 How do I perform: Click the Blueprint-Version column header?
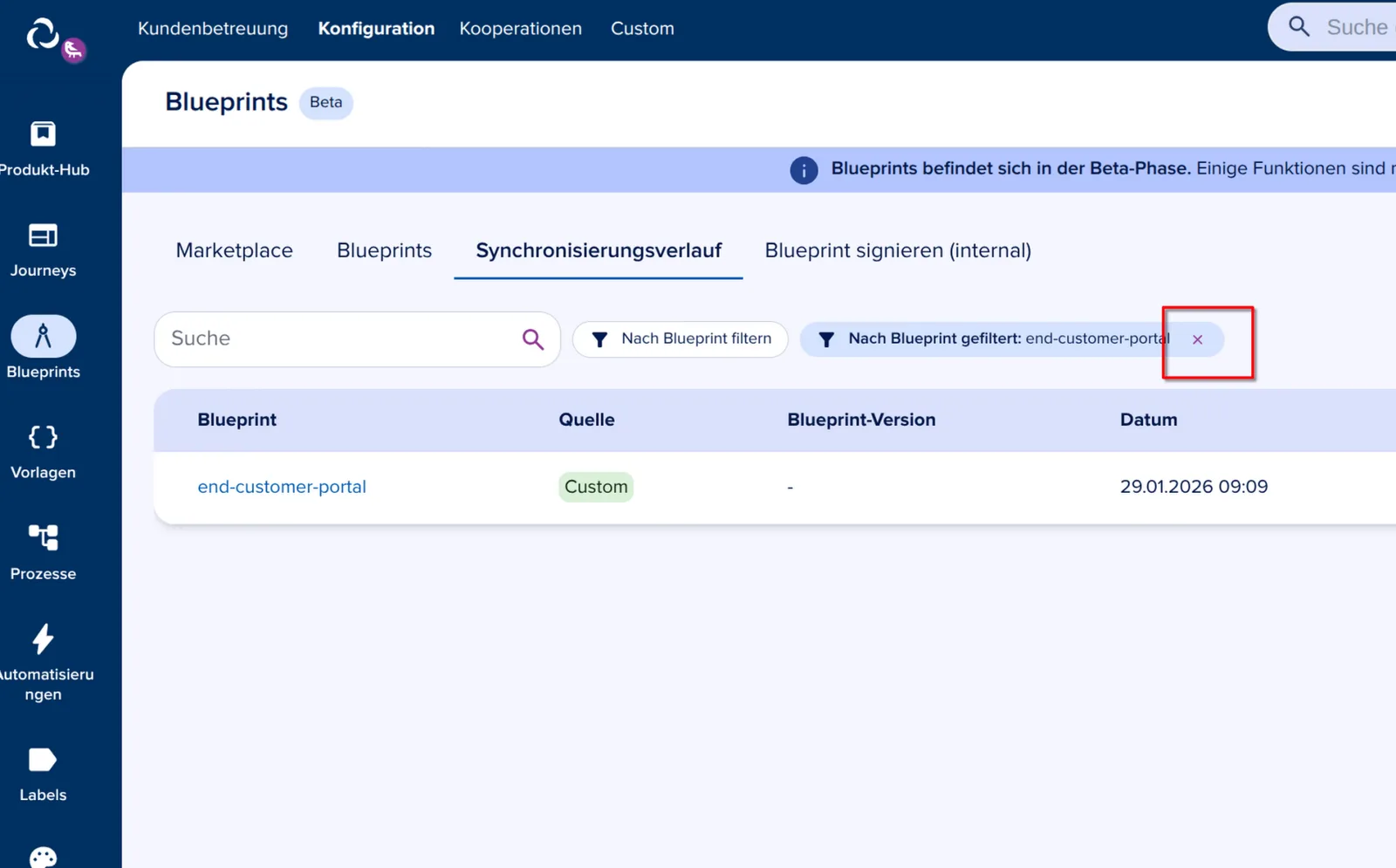point(861,420)
